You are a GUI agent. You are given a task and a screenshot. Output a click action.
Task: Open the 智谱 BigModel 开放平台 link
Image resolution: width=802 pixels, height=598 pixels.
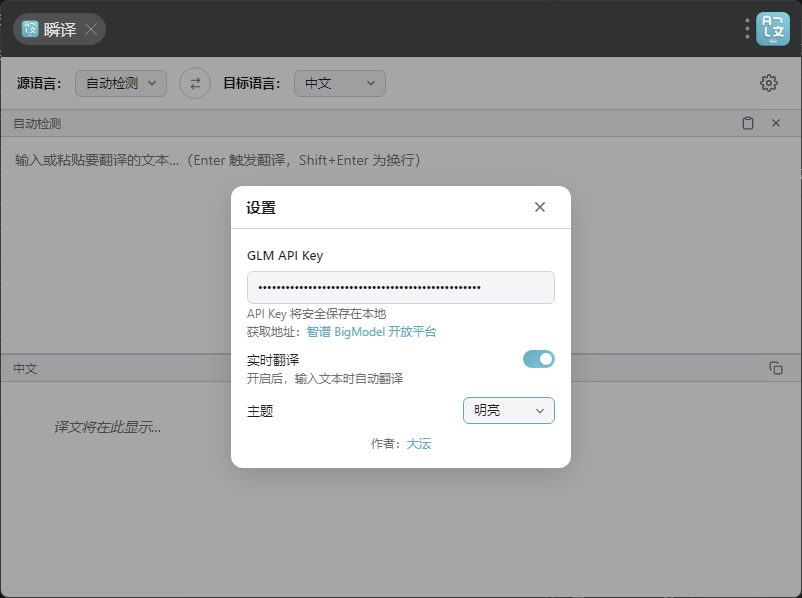tap(371, 331)
